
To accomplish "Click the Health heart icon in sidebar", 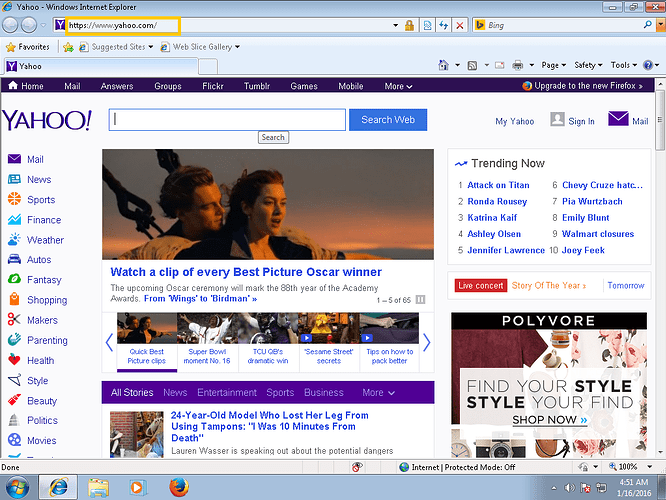I will coord(14,360).
